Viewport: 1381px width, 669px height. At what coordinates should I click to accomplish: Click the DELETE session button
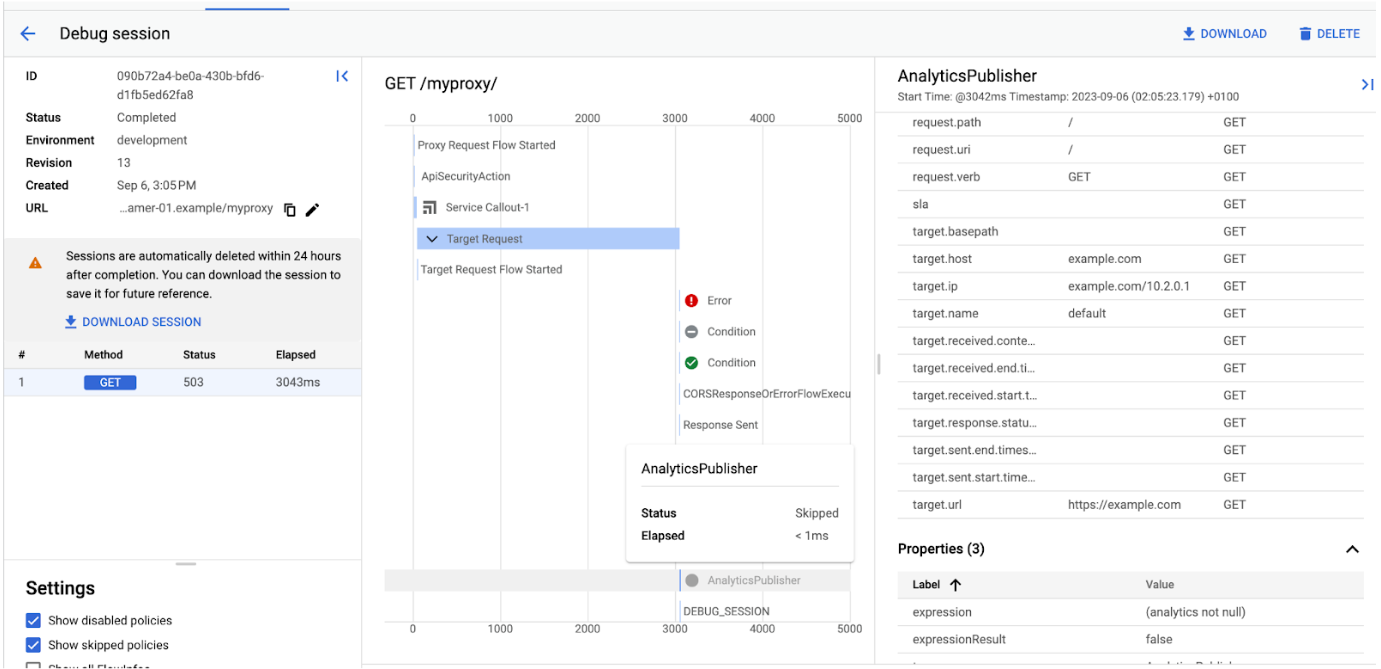[1329, 34]
